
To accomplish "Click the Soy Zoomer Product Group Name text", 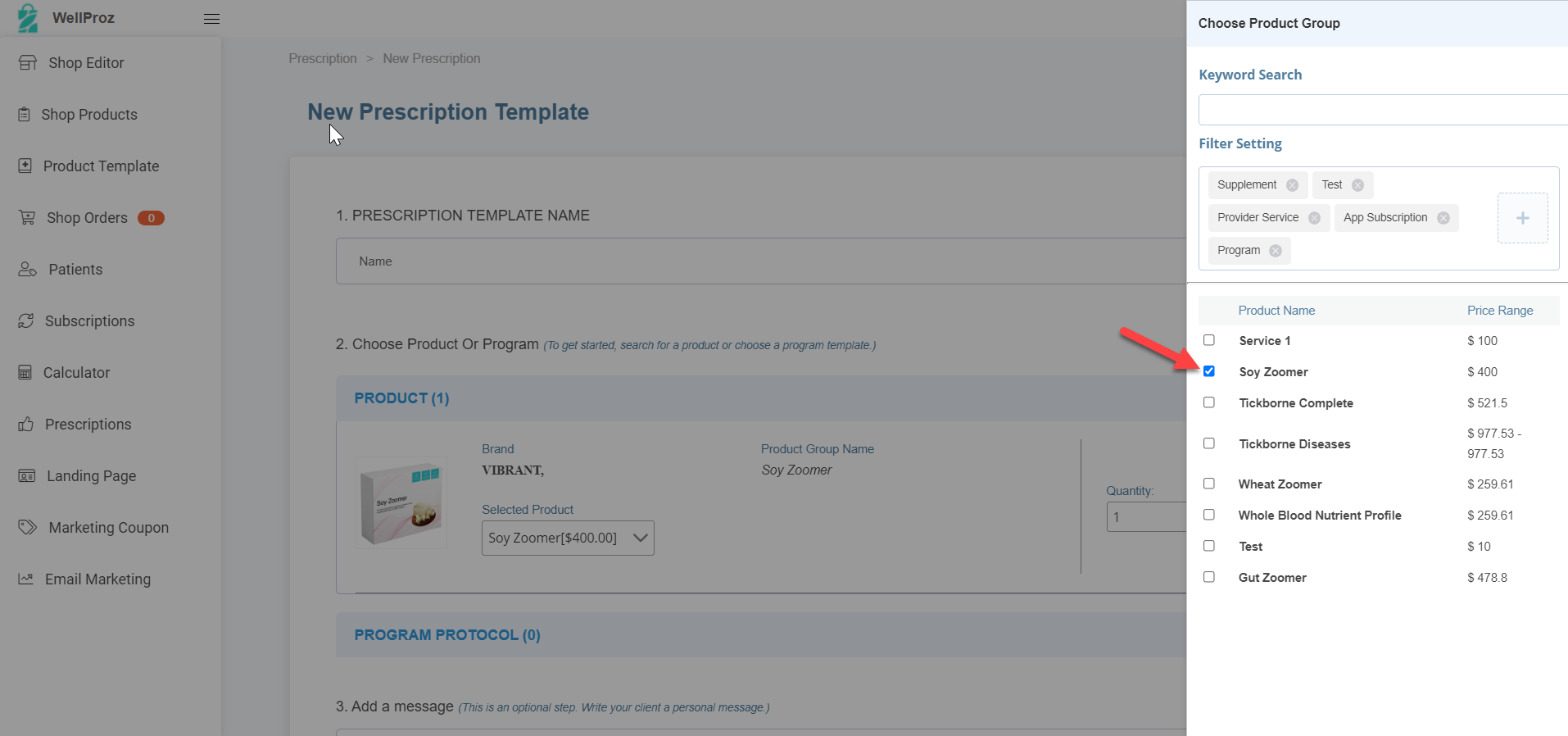I will click(x=796, y=470).
